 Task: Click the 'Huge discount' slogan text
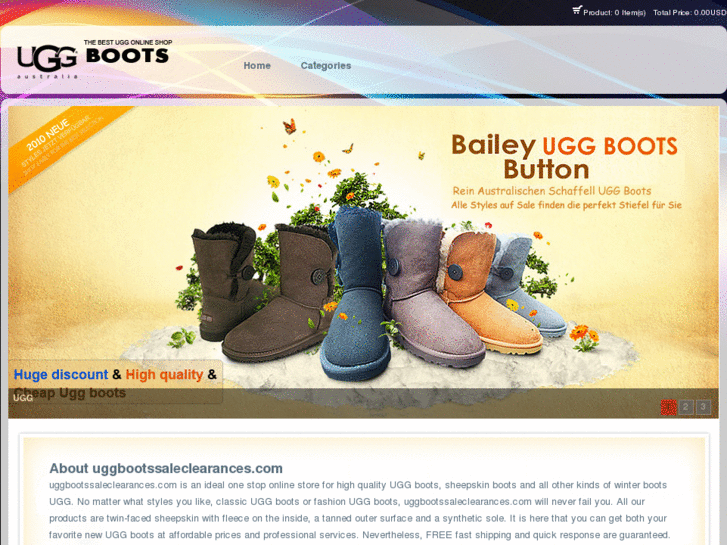click(x=61, y=374)
